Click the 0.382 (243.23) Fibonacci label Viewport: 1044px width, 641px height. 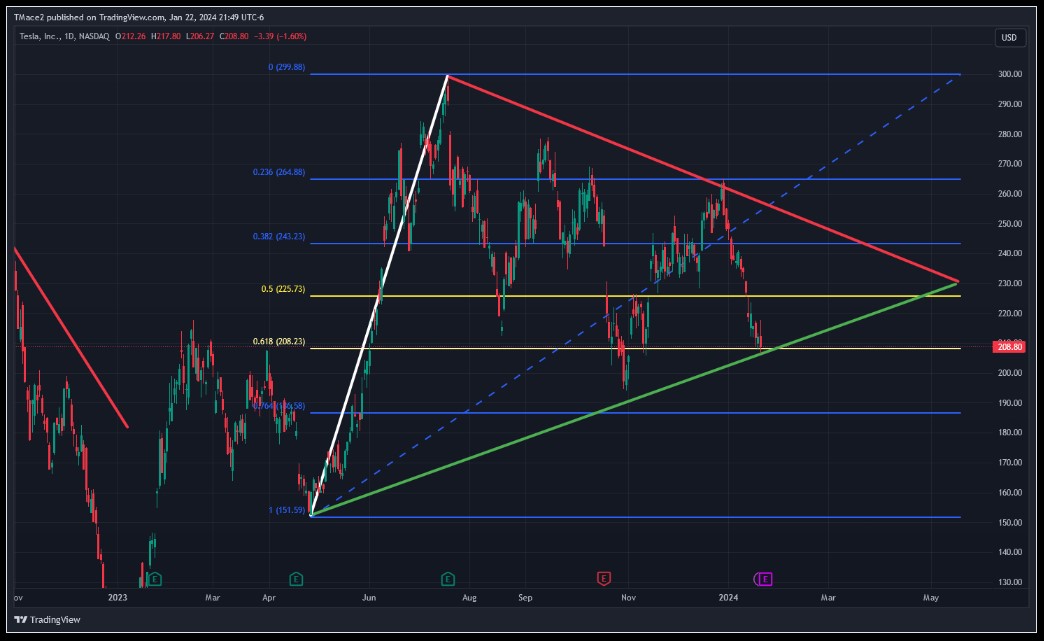278,237
